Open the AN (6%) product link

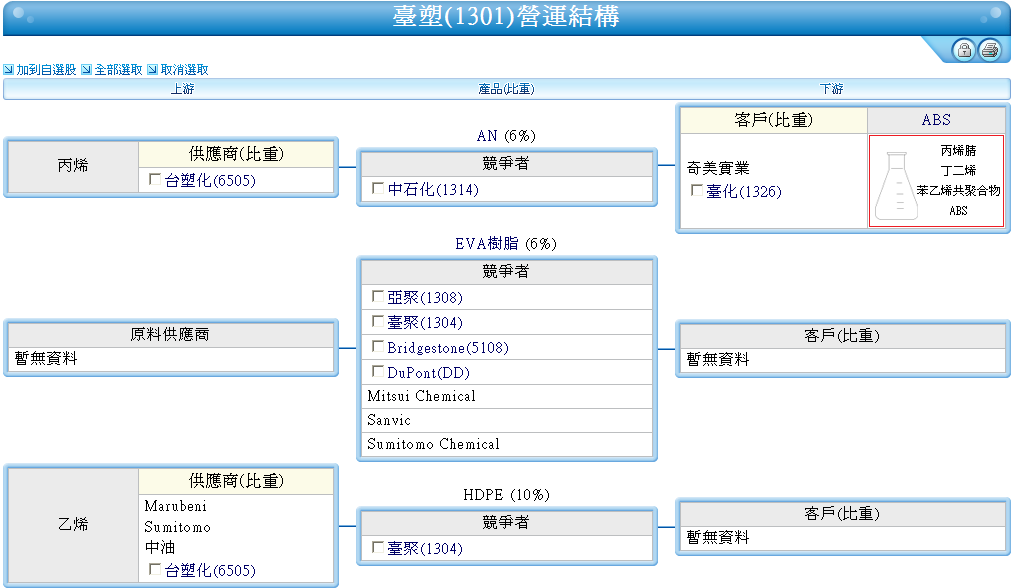[x=507, y=136]
